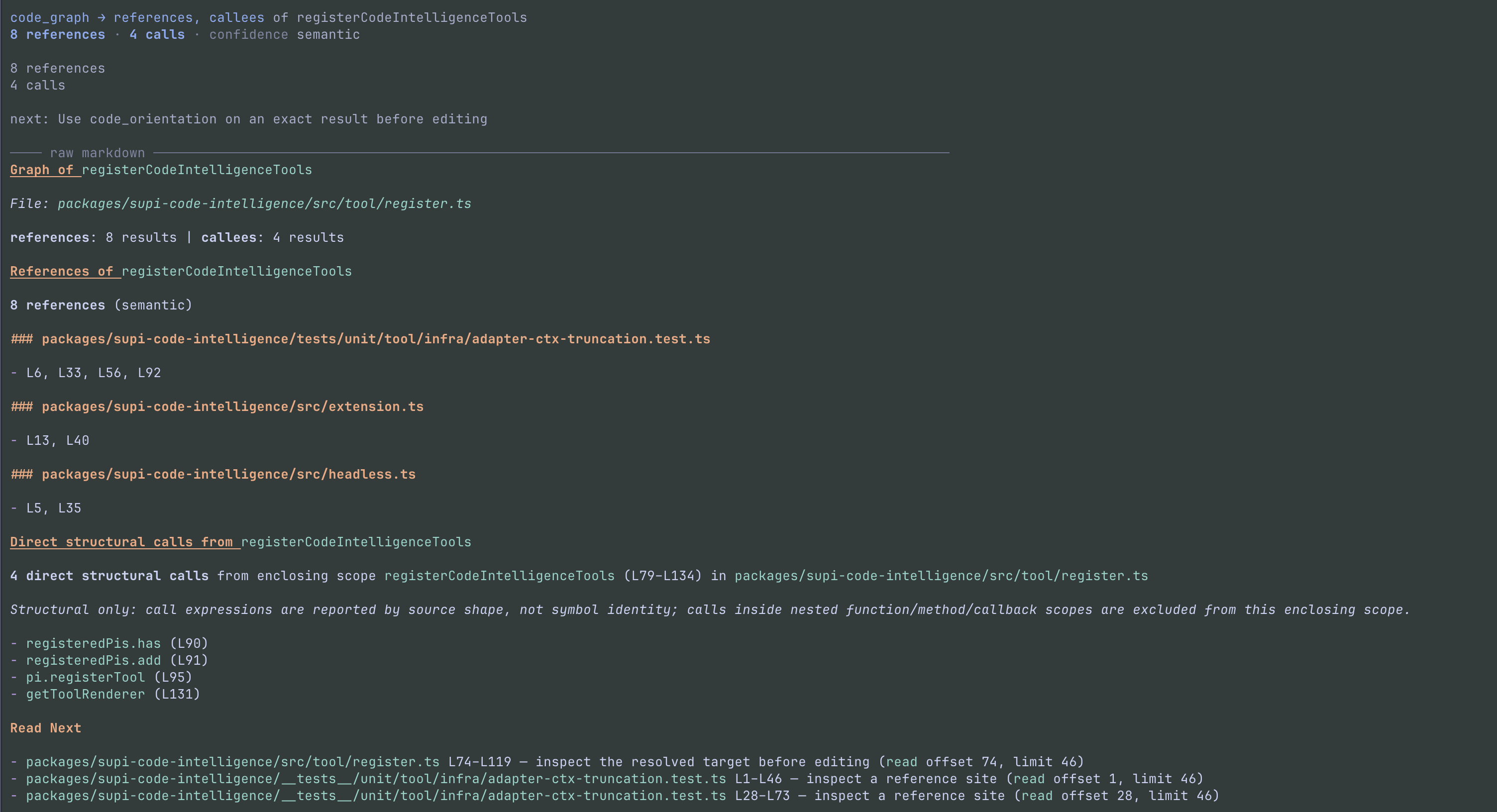Click line reference 'L5'
This screenshot has height=812, width=1497.
34,507
